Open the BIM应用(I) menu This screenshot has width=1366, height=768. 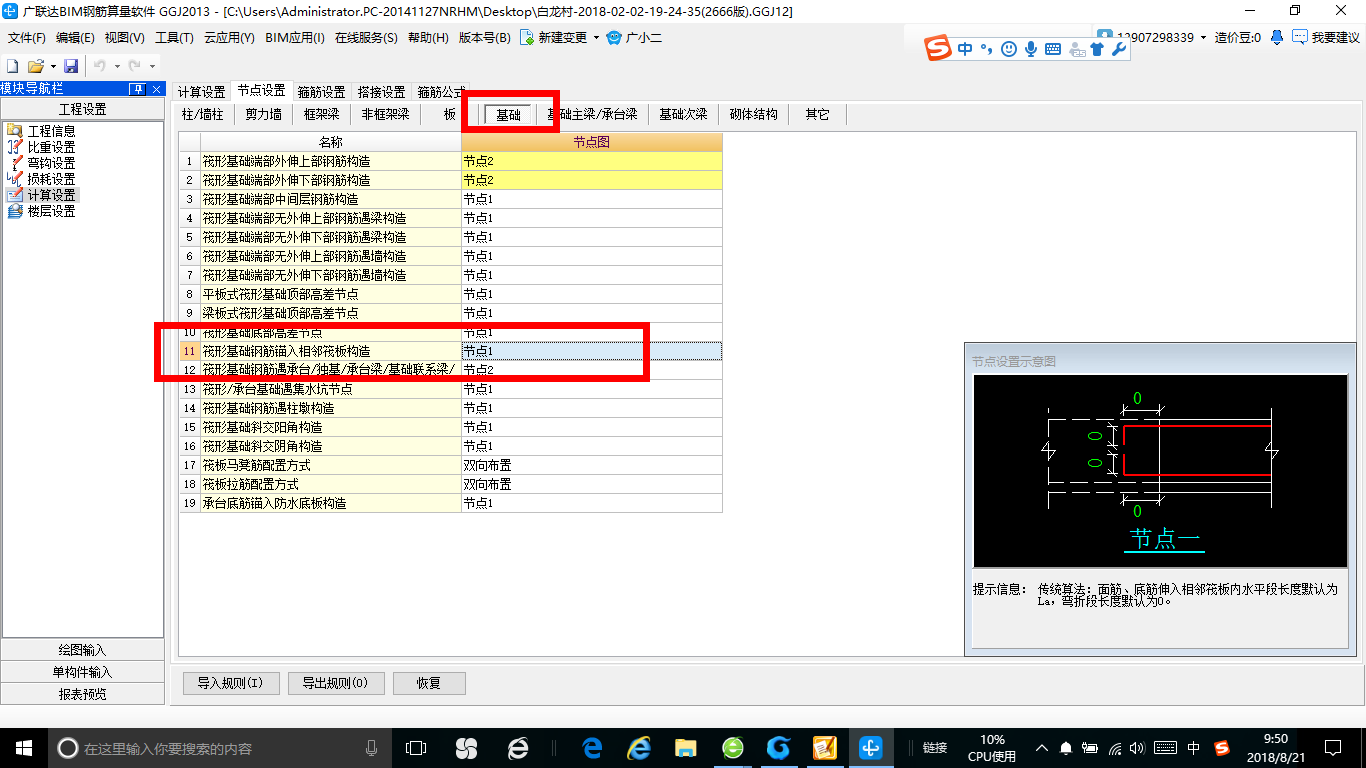[x=295, y=38]
